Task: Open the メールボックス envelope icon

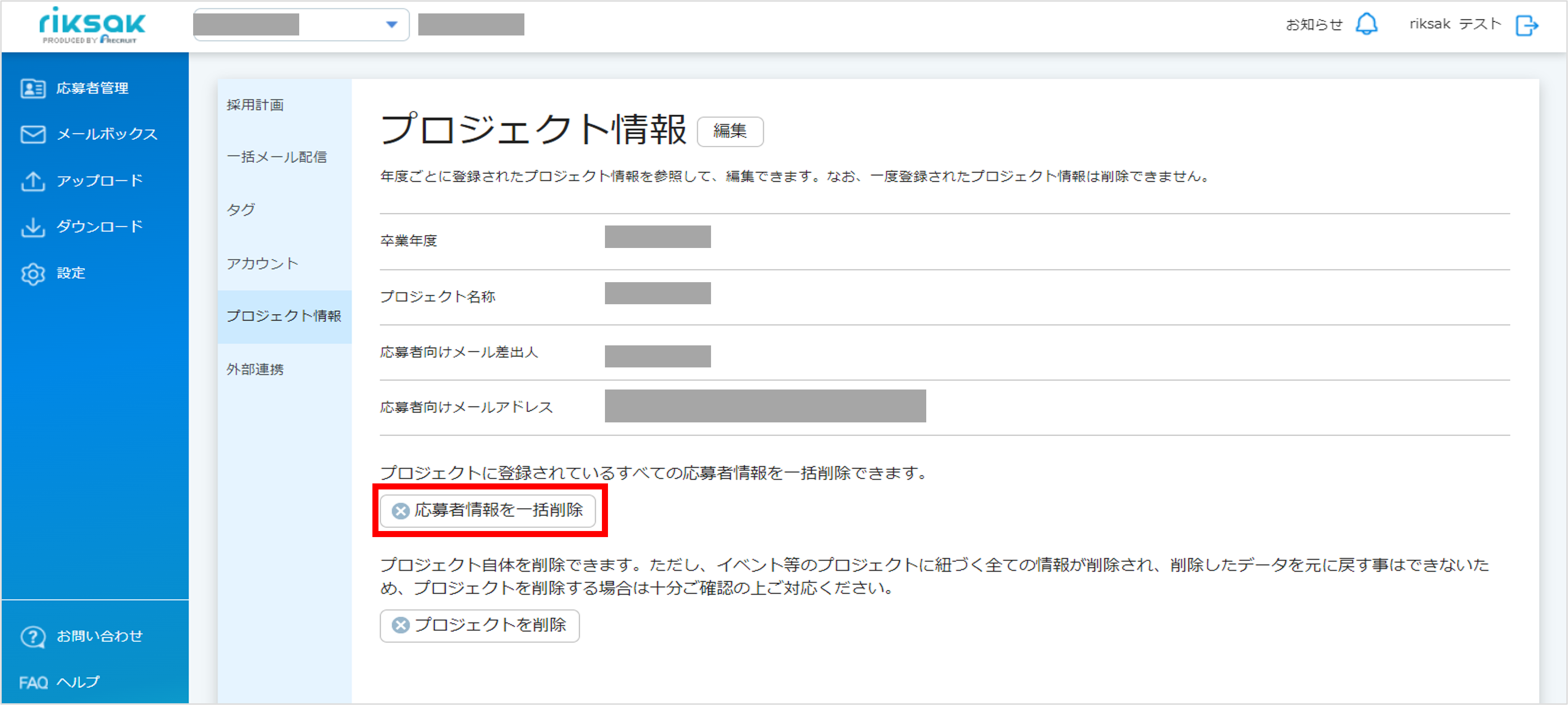Action: [33, 135]
